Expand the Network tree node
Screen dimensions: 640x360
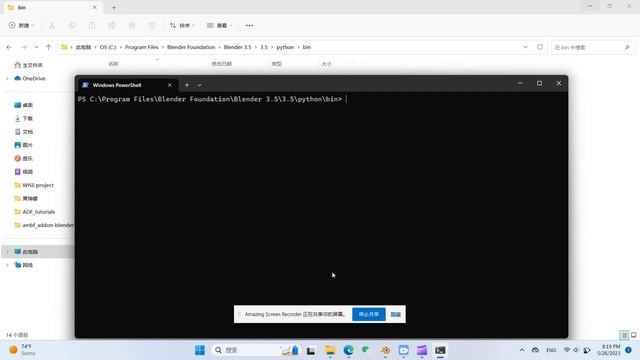(7, 265)
